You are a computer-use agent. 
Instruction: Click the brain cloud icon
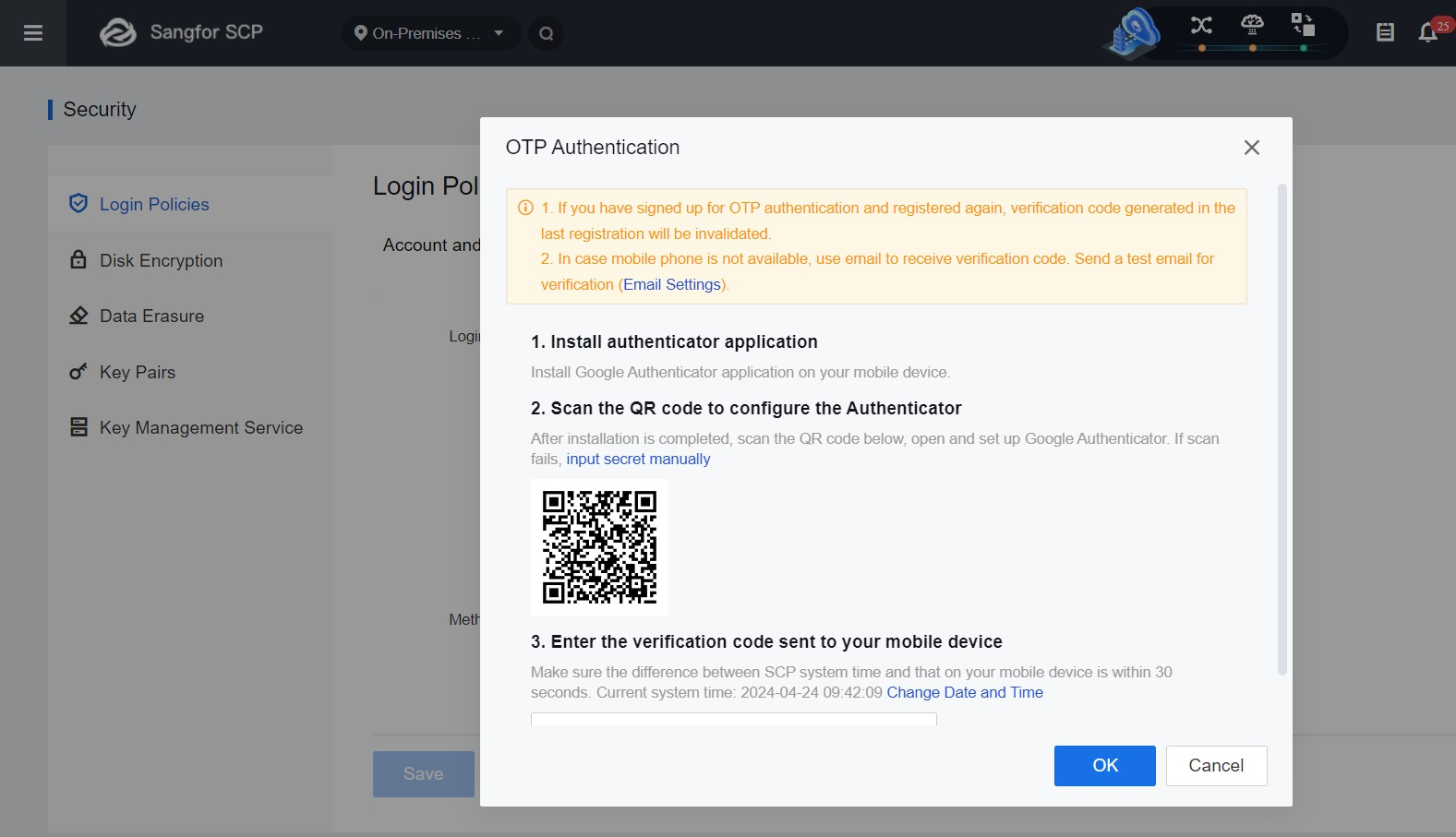[x=1252, y=25]
